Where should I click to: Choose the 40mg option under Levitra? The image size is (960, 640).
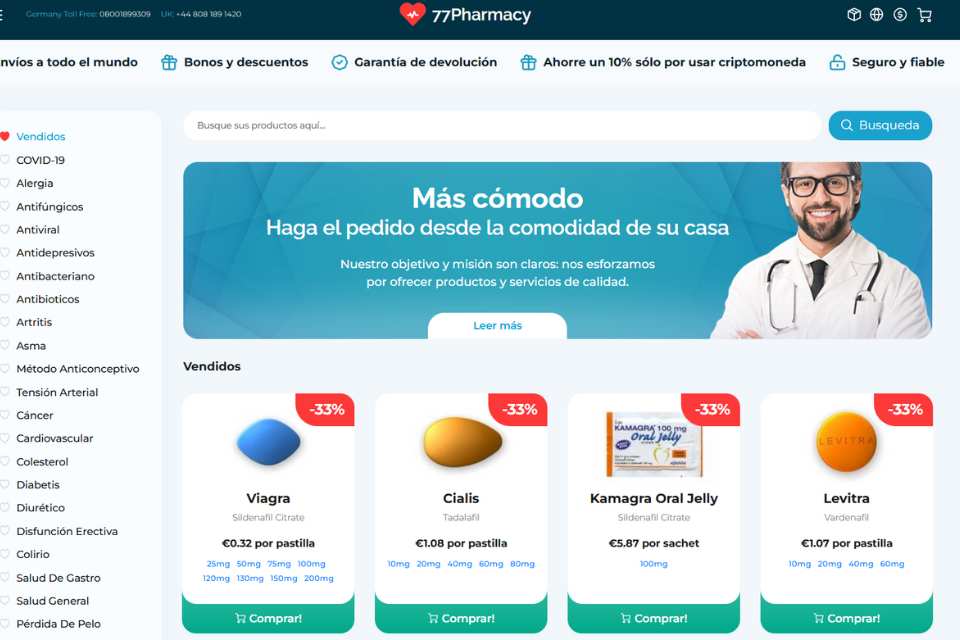[x=861, y=564]
